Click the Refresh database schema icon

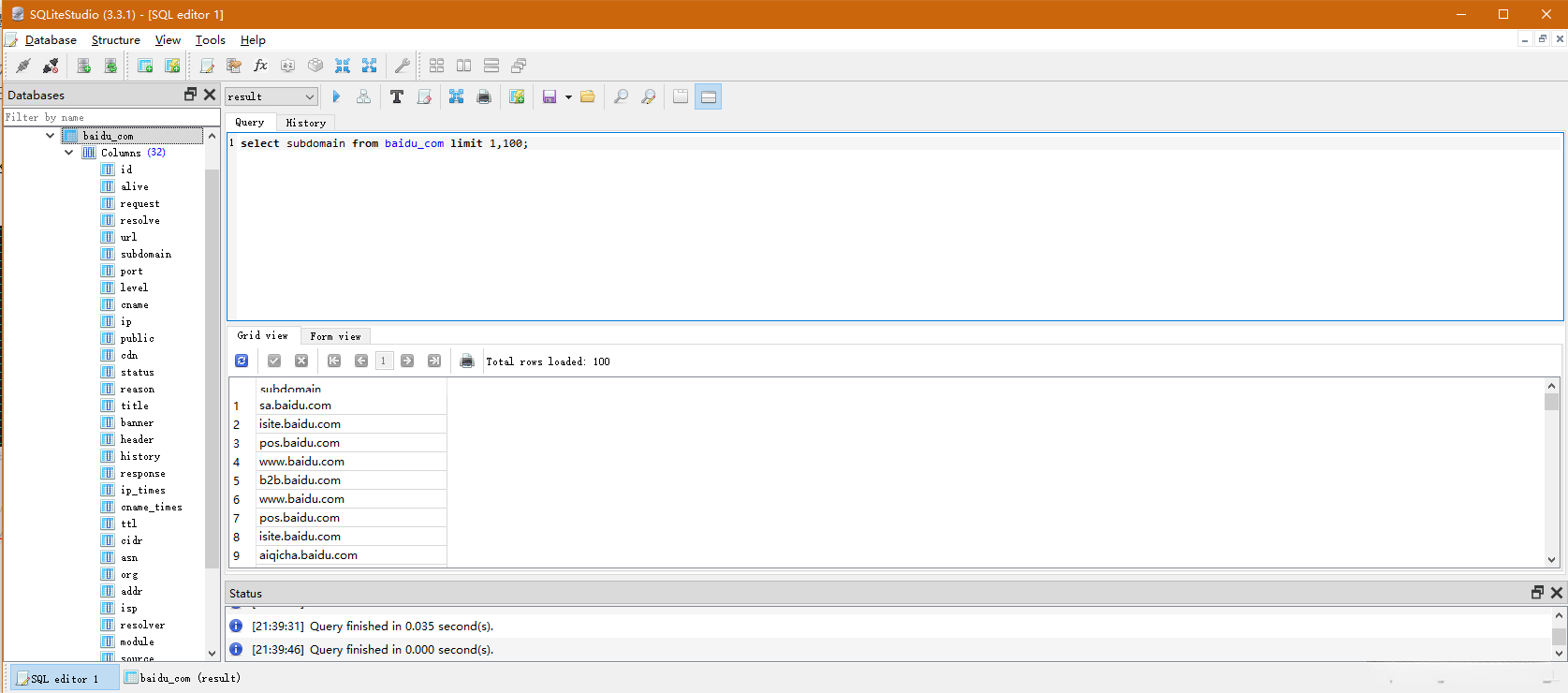(110, 66)
